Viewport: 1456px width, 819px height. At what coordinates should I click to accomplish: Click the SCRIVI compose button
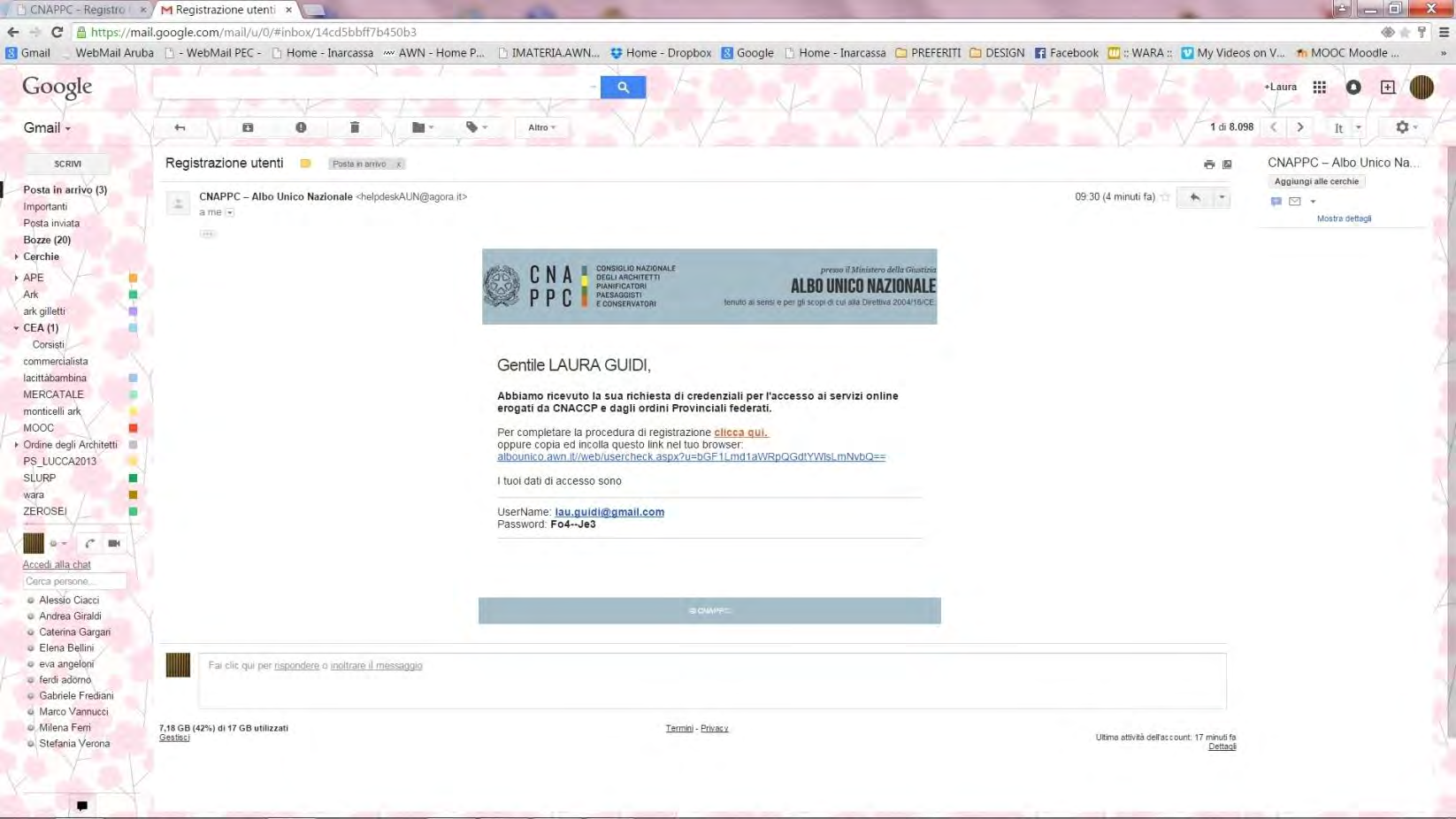pyautogui.click(x=67, y=164)
